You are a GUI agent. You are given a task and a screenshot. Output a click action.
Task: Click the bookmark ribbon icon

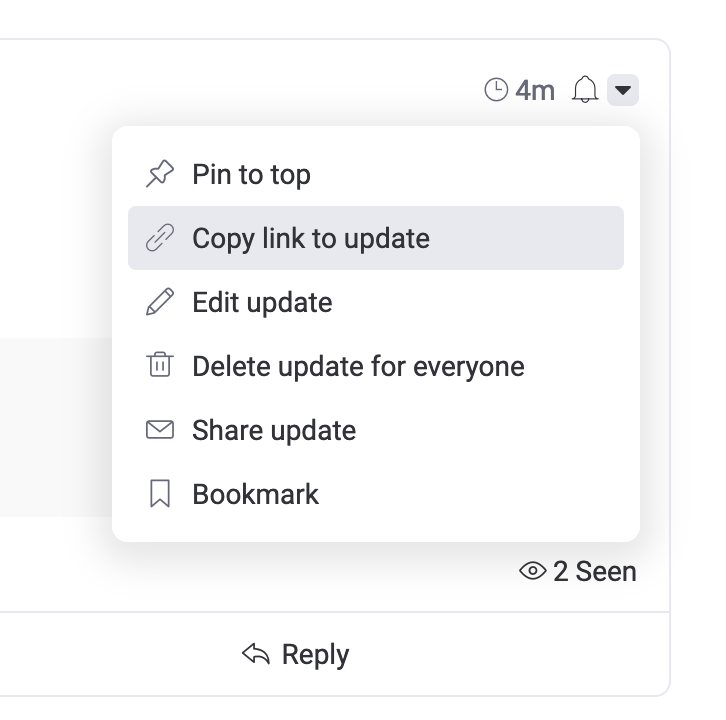pos(160,493)
